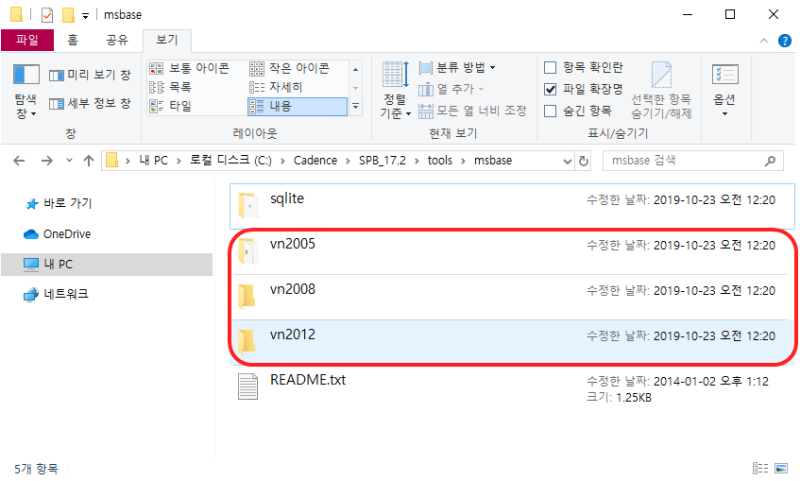
Task: Select the sqlite folder
Action: tap(512, 207)
